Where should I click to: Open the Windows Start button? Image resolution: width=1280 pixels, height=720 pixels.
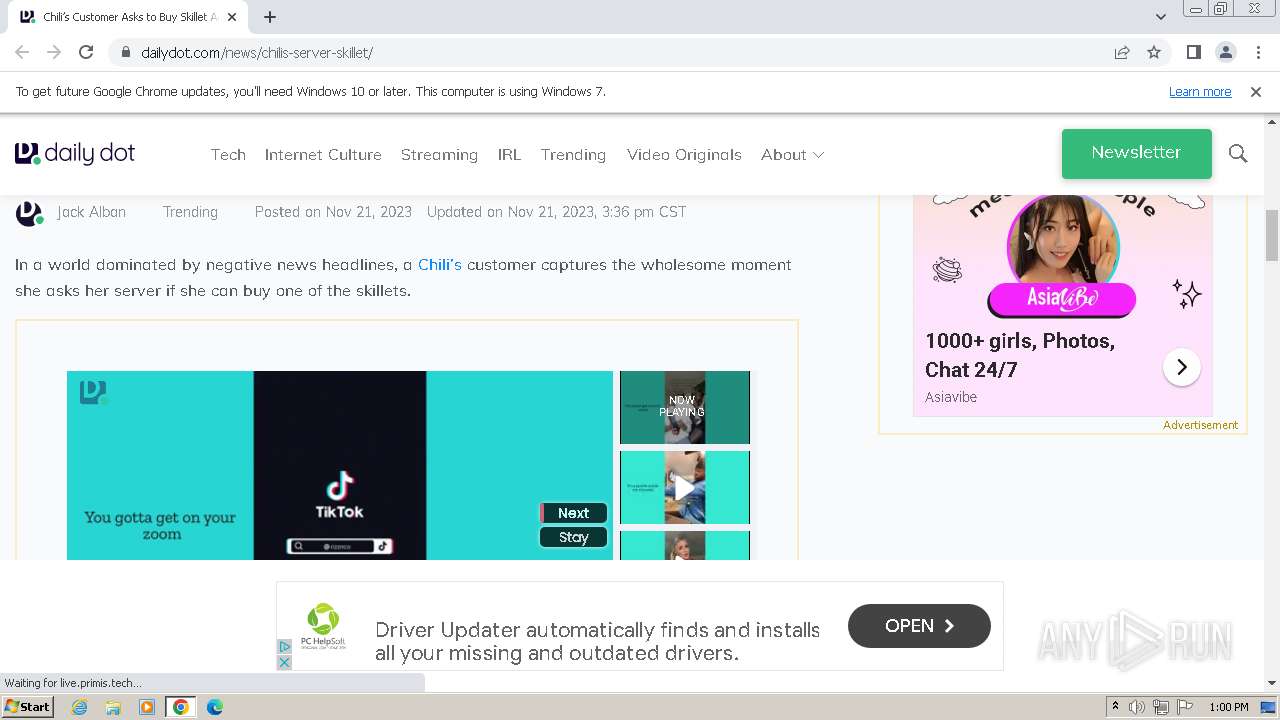tap(28, 707)
